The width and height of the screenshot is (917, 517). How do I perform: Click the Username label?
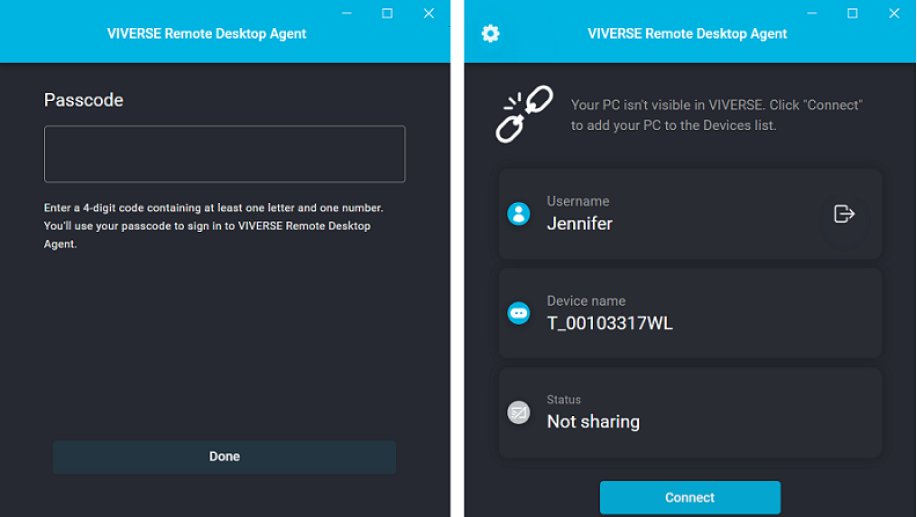578,201
